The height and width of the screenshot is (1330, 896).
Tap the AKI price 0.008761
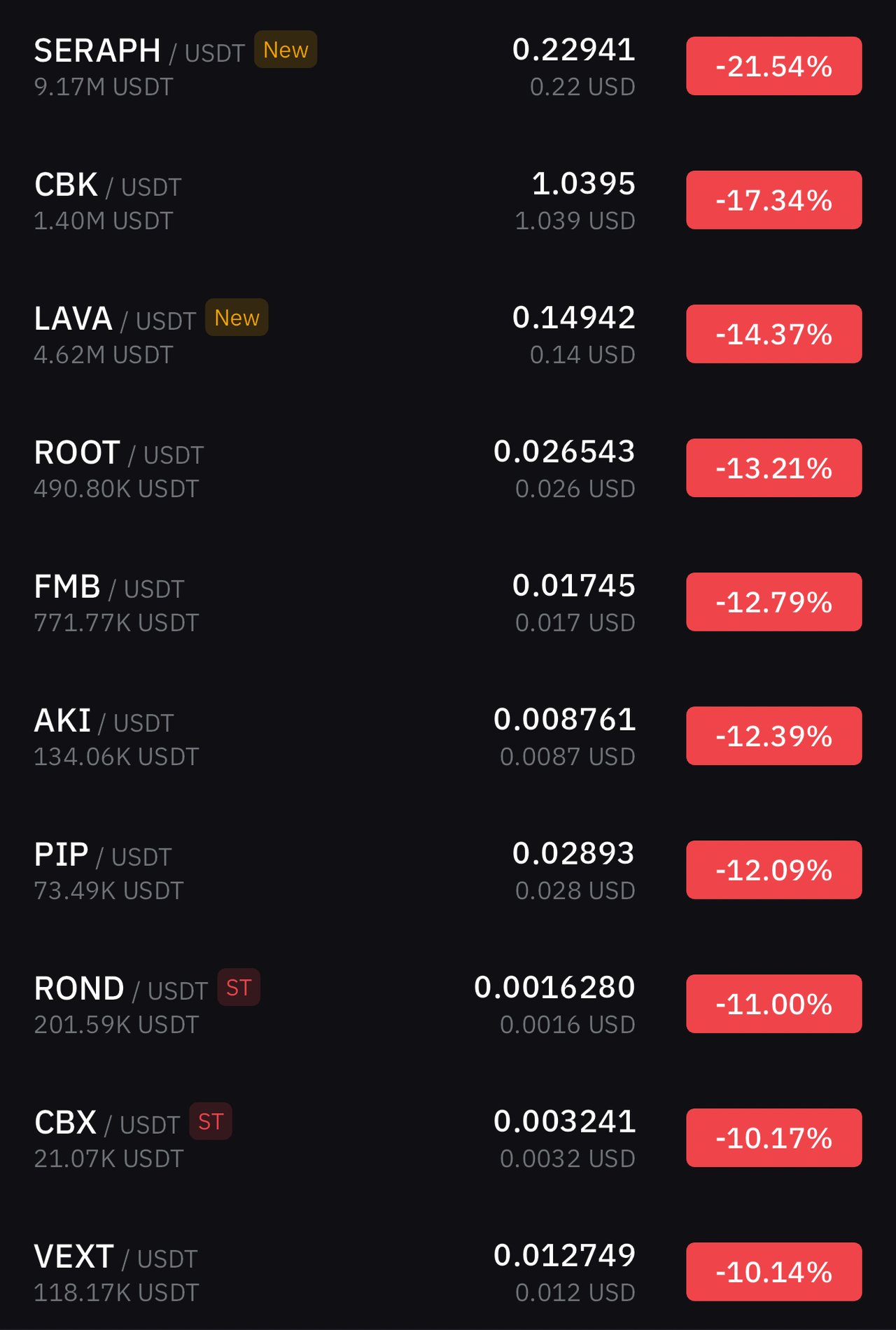click(x=564, y=720)
